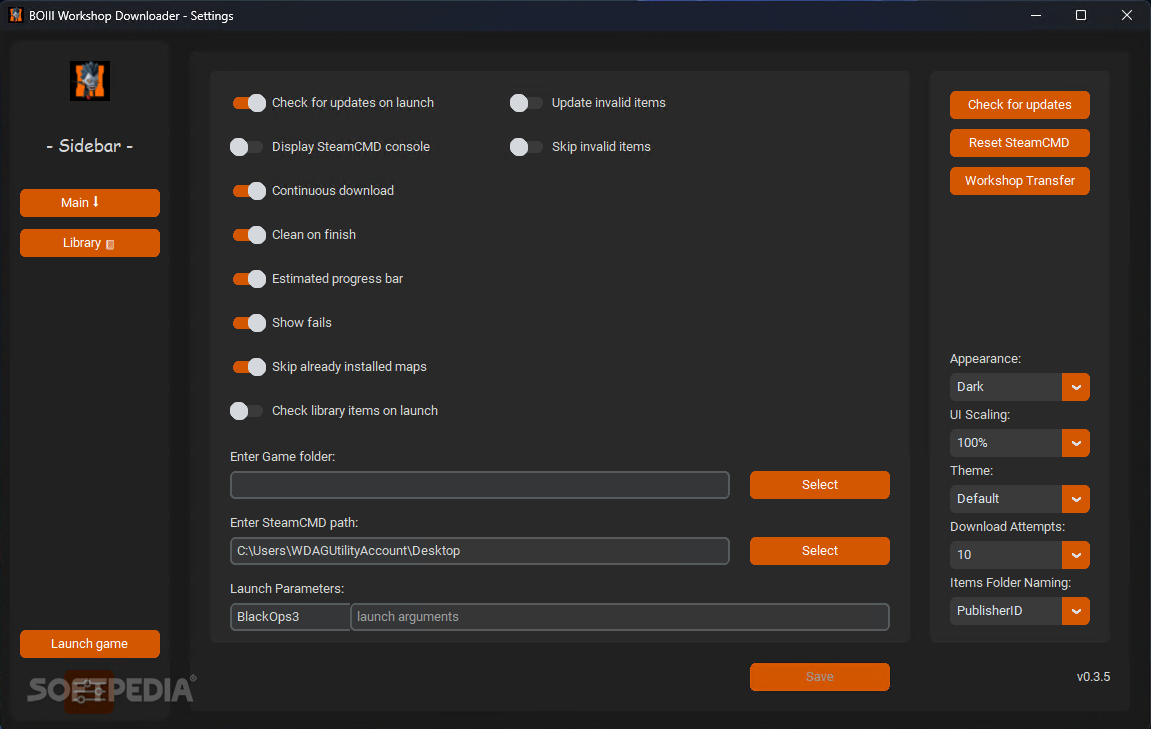Click the "Enter Game folder:" label

click(x=283, y=457)
